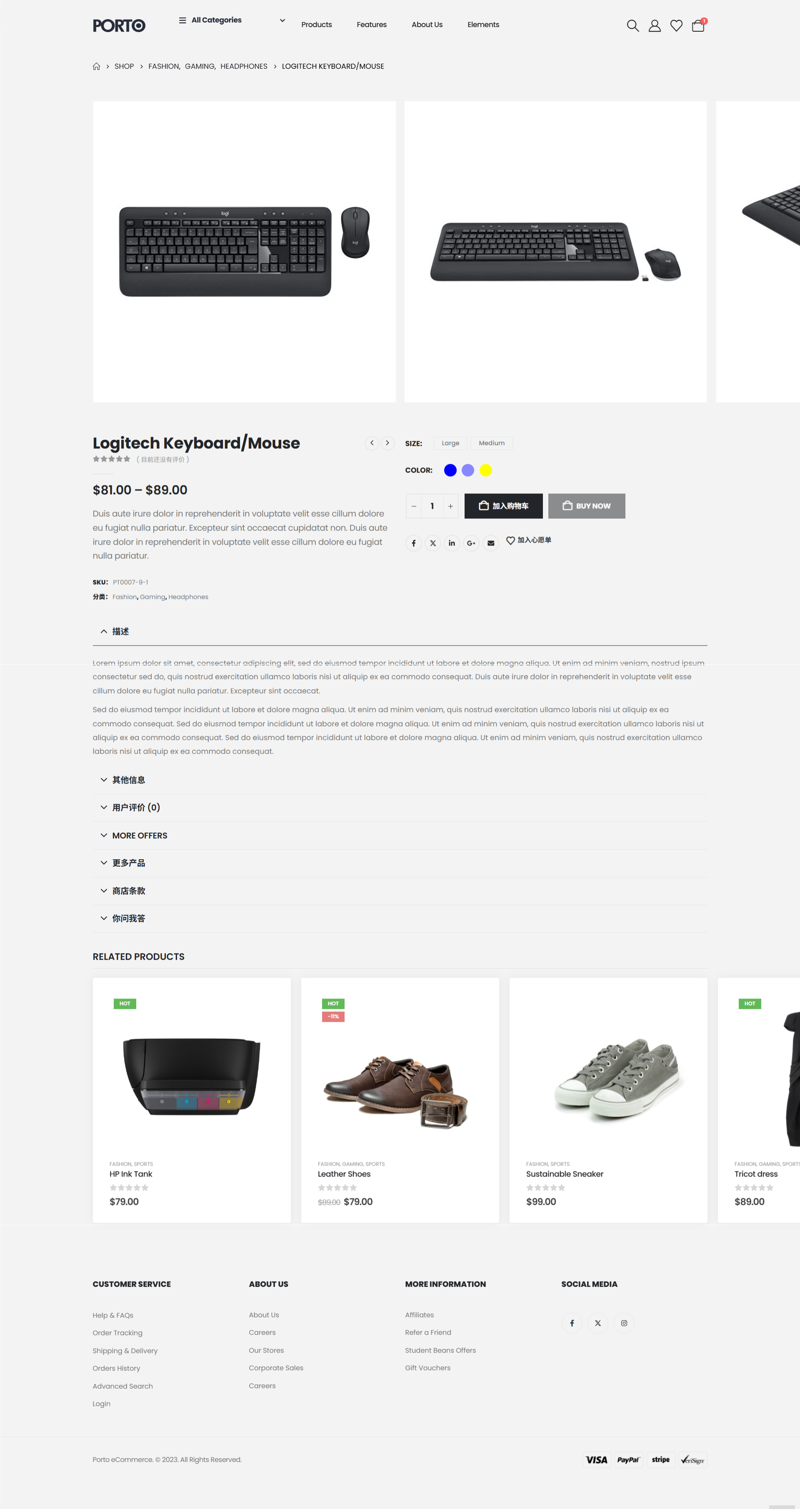The width and height of the screenshot is (800, 1512).
Task: Share product via email envelope icon
Action: (x=491, y=543)
